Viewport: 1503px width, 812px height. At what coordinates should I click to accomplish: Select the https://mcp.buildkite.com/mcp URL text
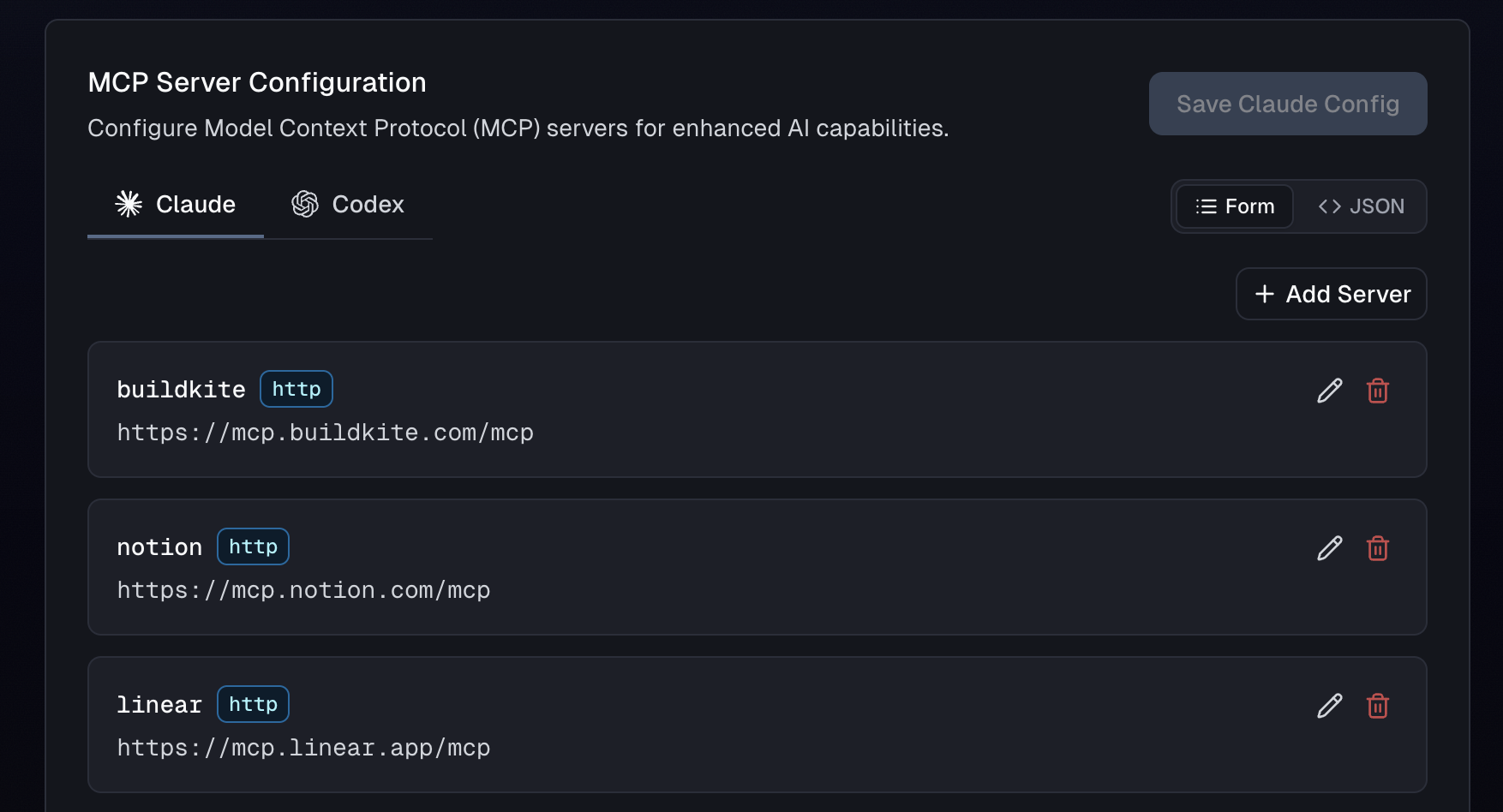[325, 433]
